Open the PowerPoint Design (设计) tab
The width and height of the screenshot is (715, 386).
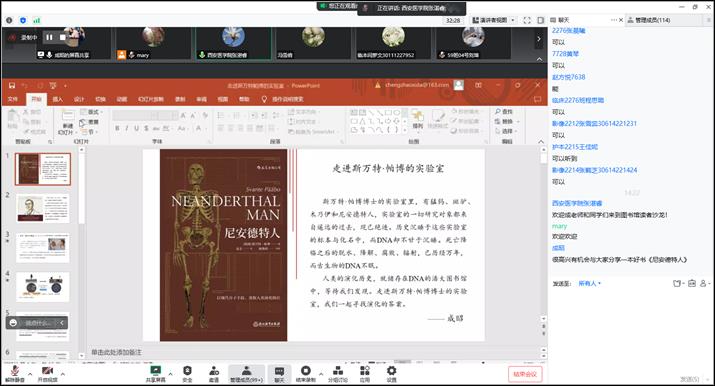(x=79, y=99)
